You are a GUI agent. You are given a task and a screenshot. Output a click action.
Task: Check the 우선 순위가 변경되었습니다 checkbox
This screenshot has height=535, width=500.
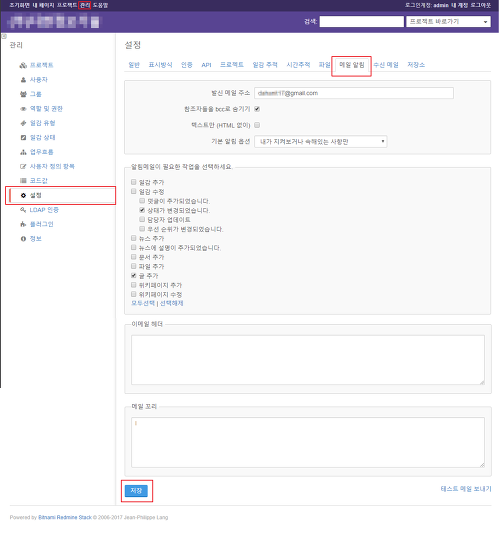pyautogui.click(x=142, y=229)
